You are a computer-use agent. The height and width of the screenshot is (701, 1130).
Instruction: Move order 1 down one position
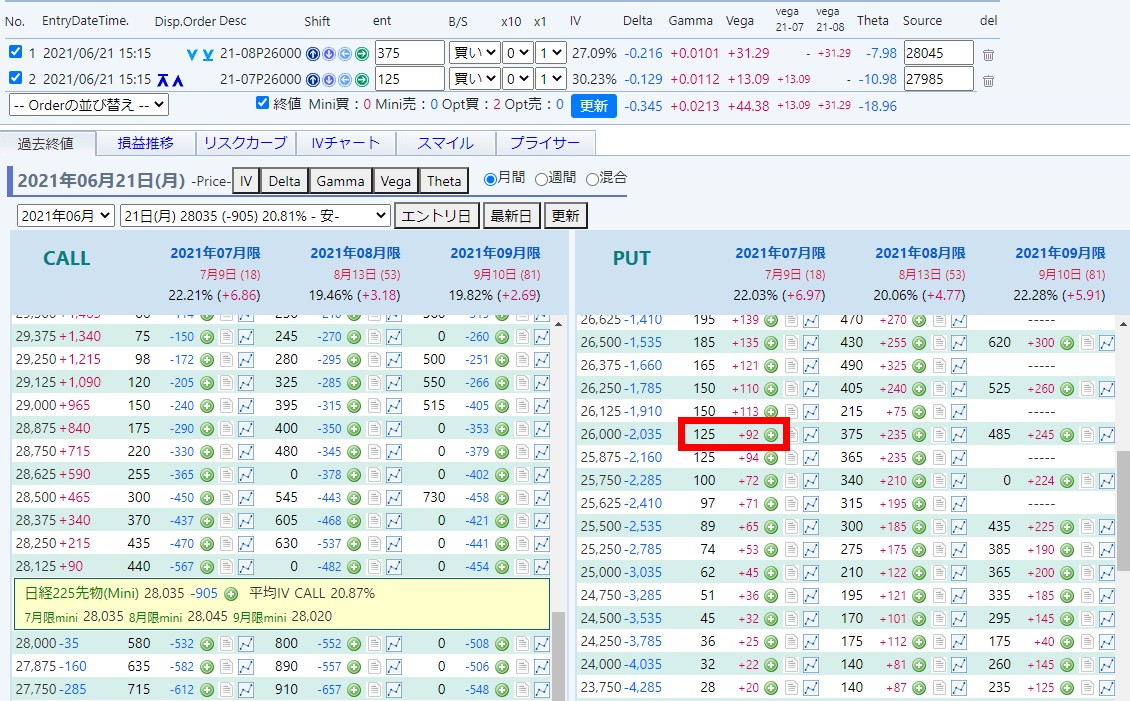tap(192, 54)
